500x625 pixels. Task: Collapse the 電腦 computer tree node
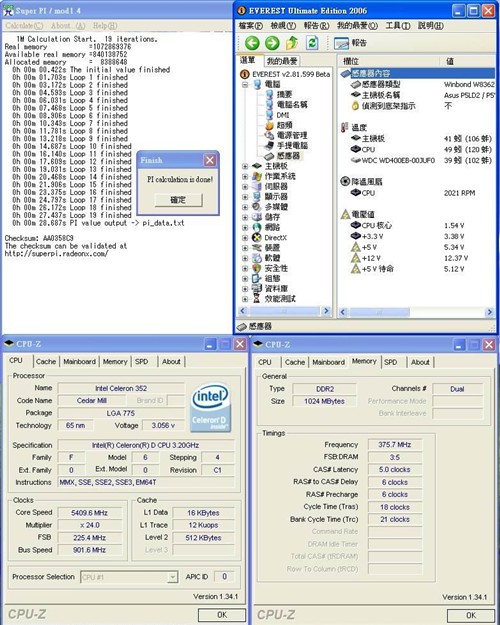coord(245,85)
